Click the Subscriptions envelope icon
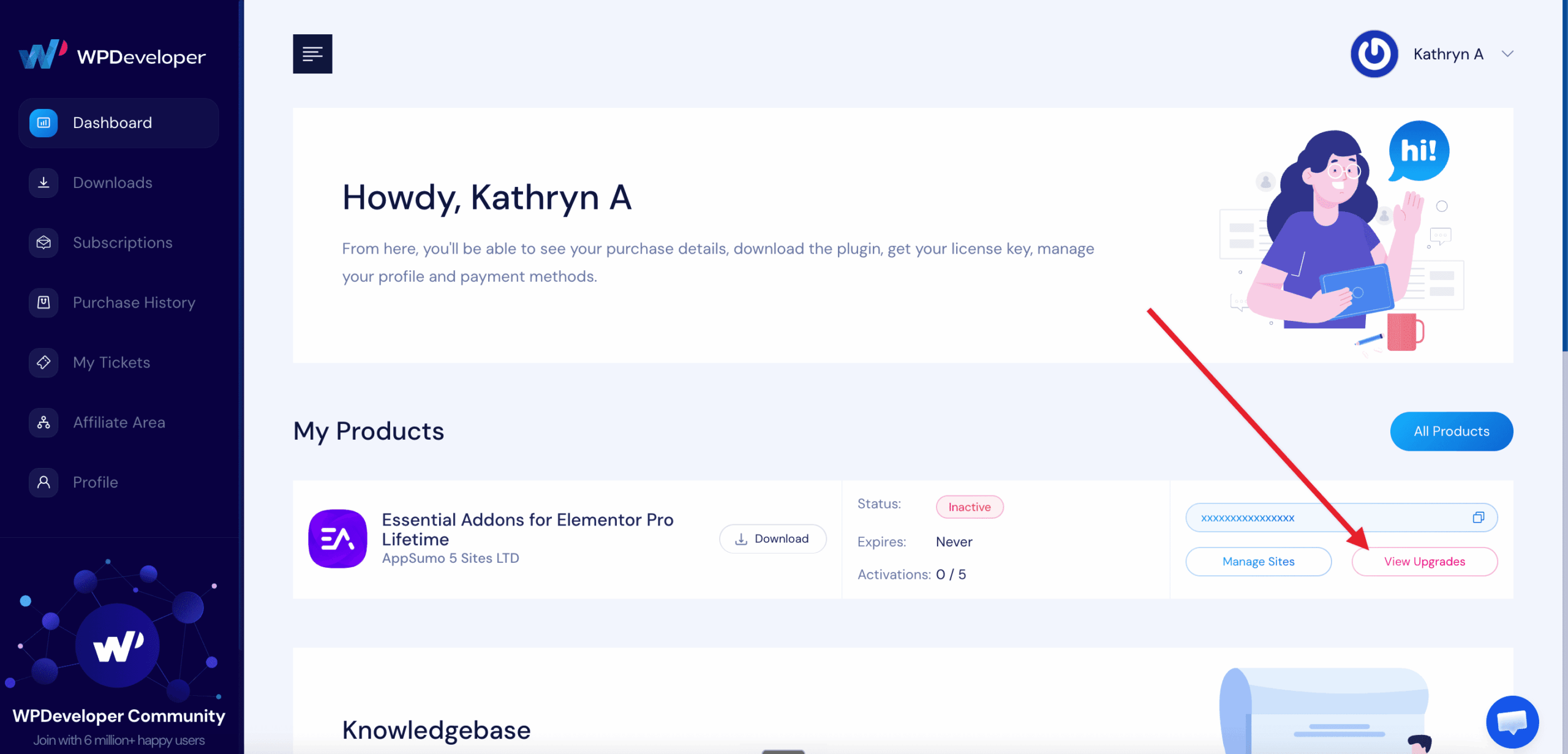 [x=43, y=243]
